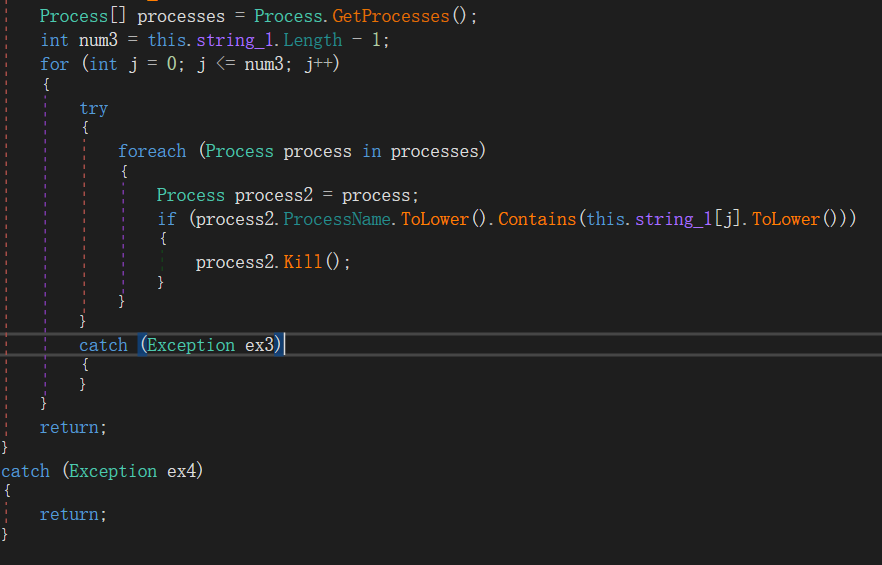Click the Contains method name
882x565 pixels.
[x=537, y=219]
